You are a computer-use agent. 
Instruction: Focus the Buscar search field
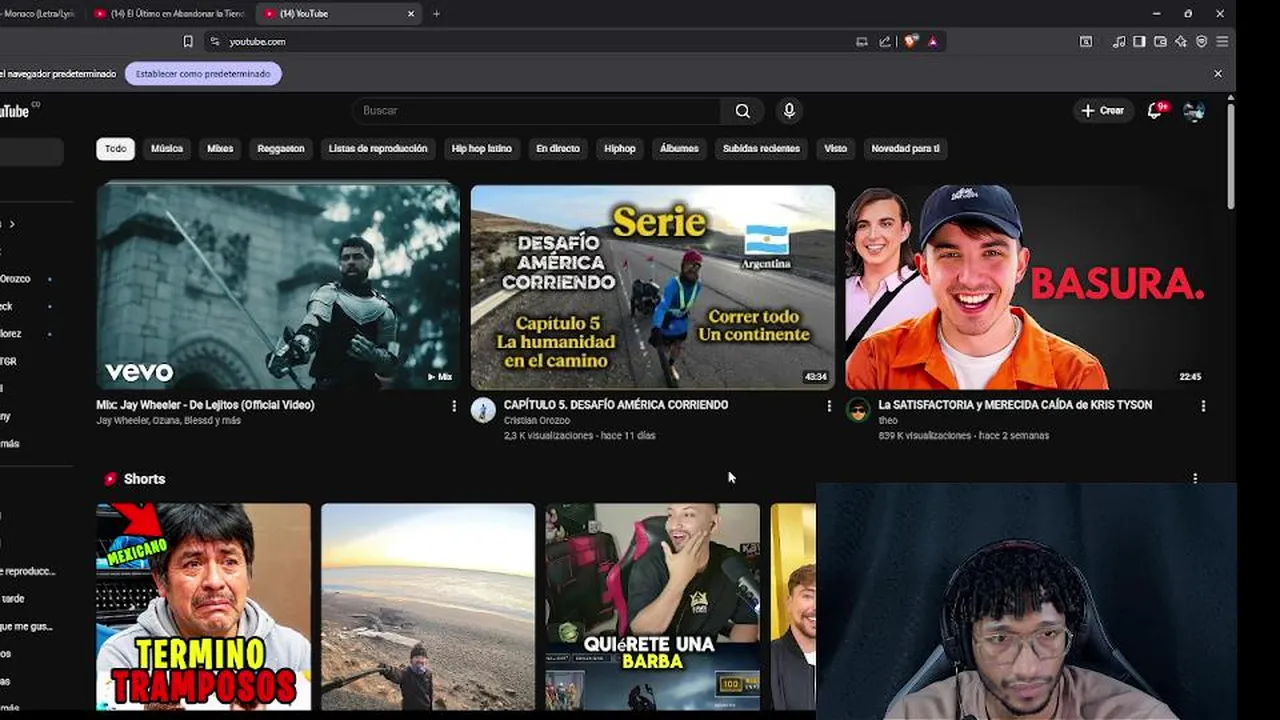pyautogui.click(x=536, y=111)
